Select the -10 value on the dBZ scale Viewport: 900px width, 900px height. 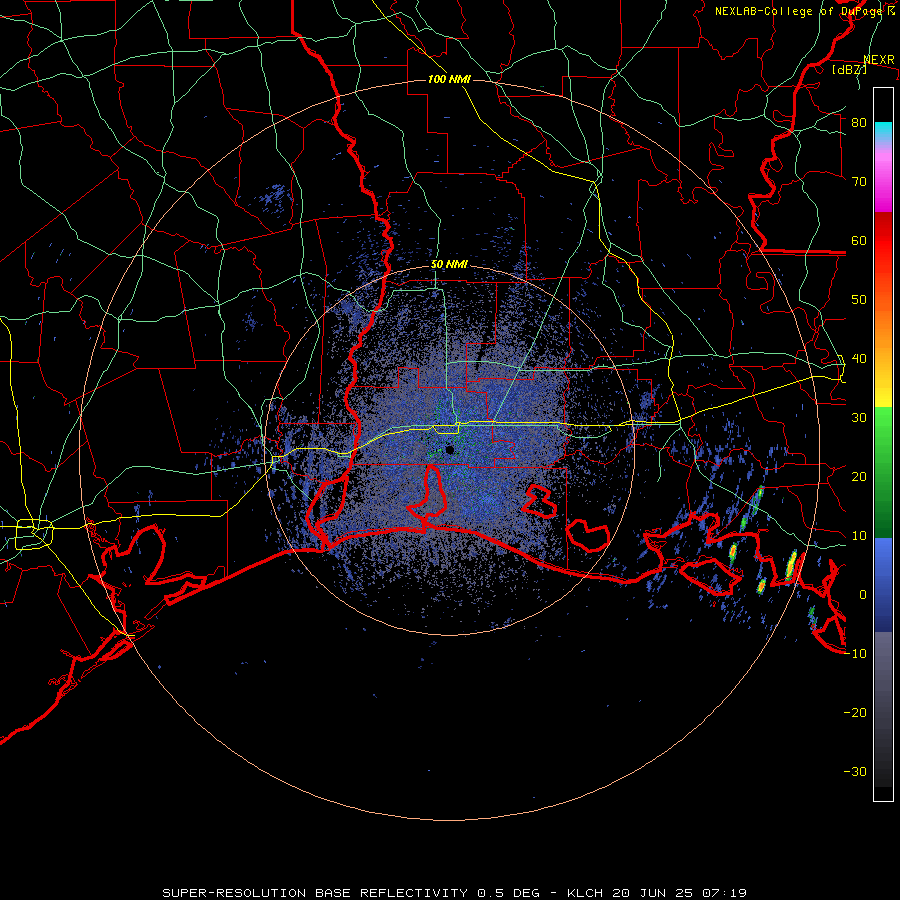coord(855,654)
